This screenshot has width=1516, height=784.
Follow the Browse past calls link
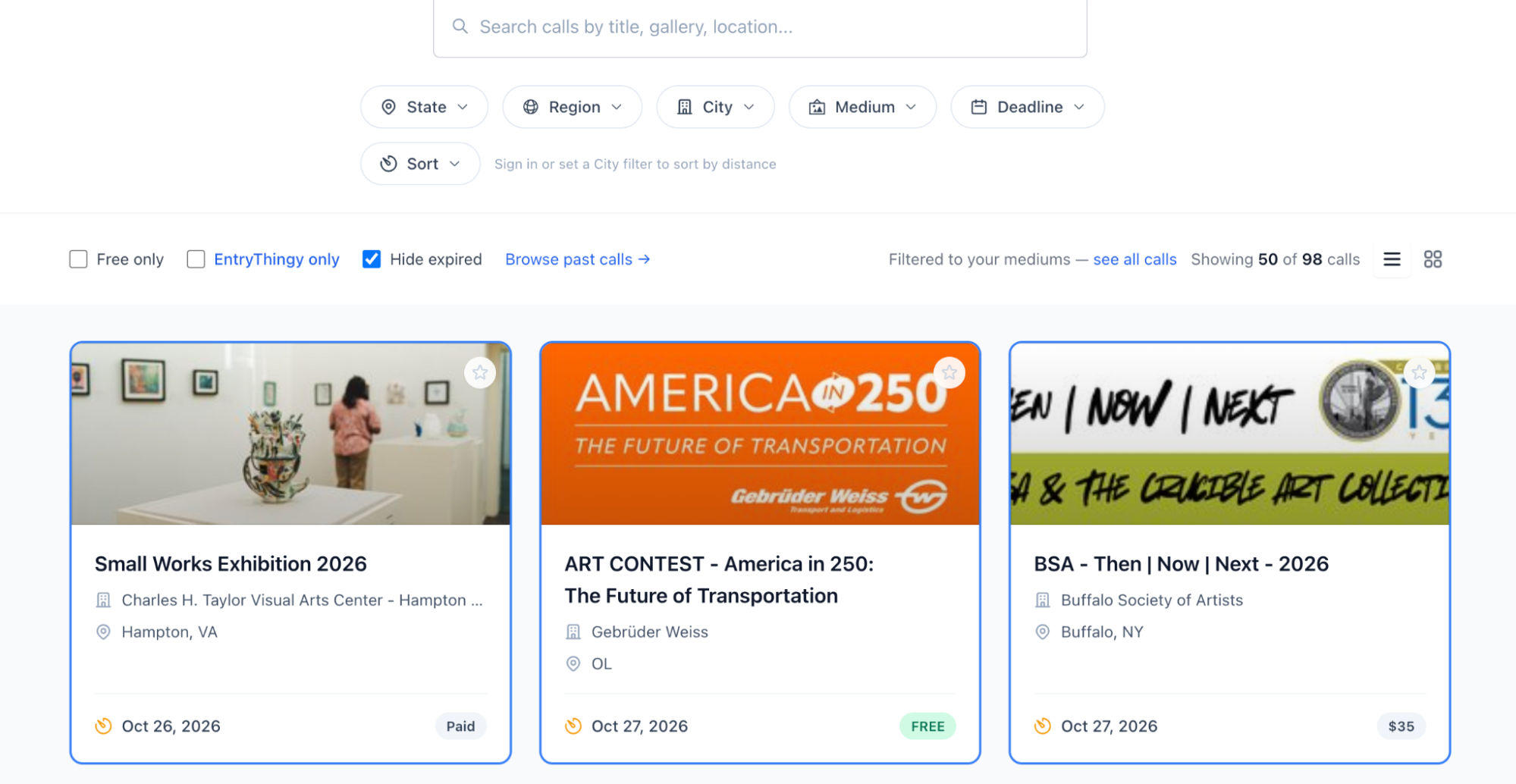coord(578,259)
